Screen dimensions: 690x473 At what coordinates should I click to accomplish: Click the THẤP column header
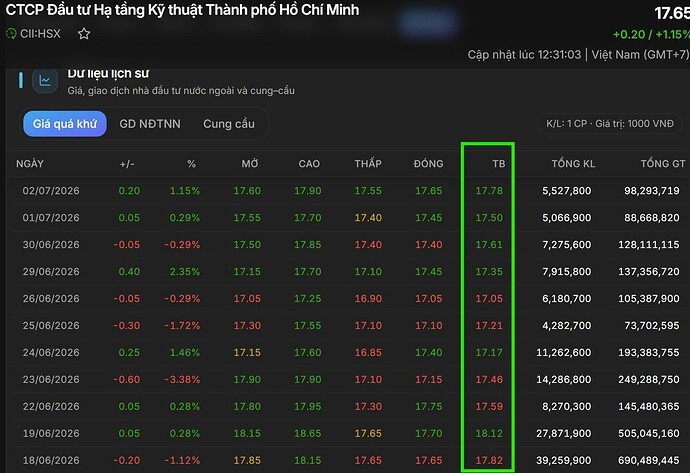click(368, 164)
